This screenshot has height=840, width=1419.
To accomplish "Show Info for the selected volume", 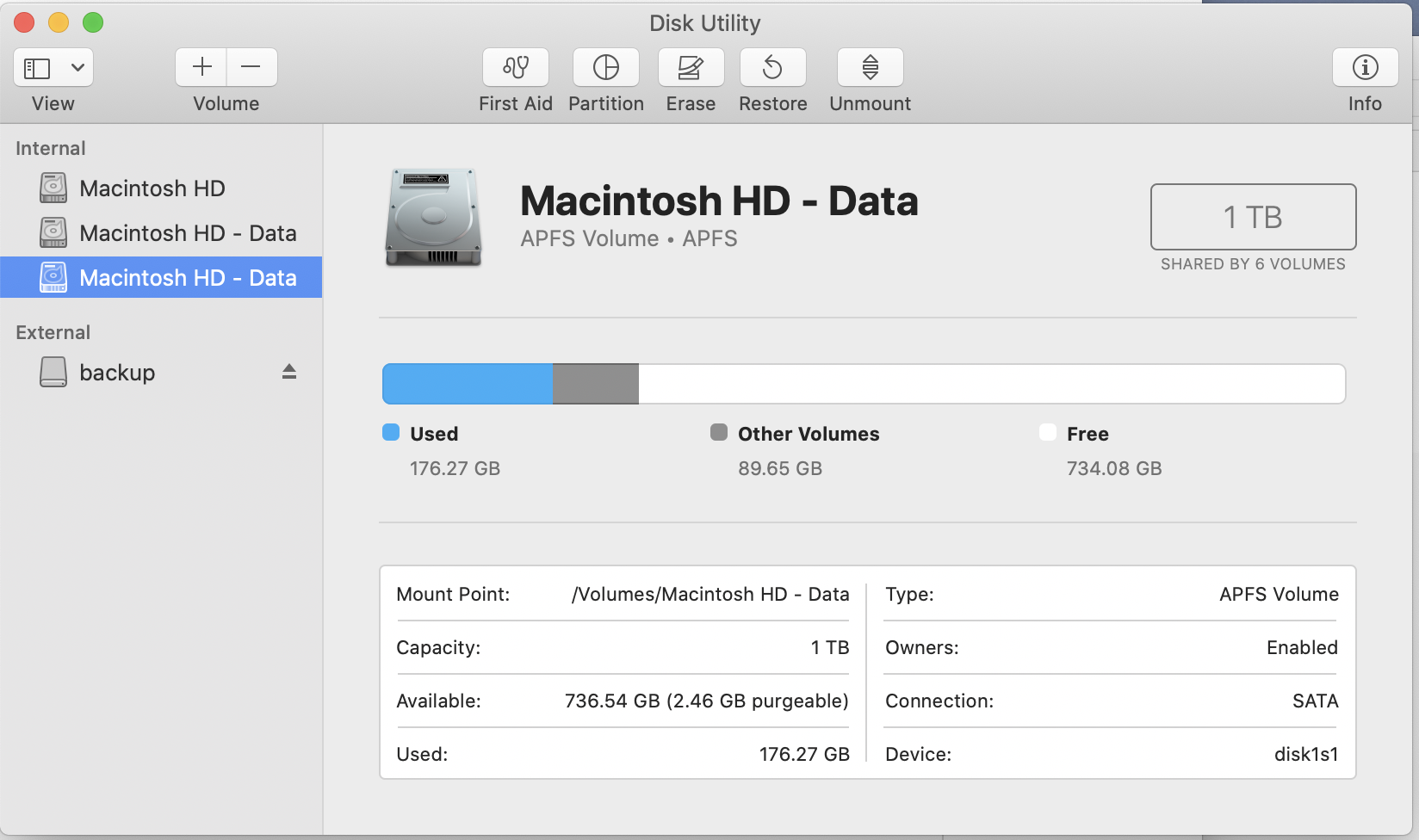I will pyautogui.click(x=1365, y=67).
